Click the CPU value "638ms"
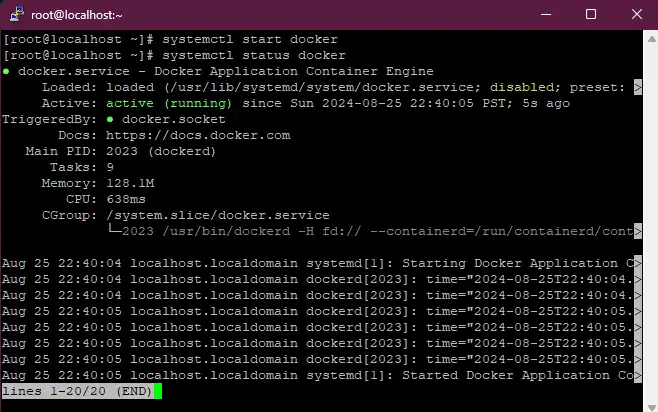Screen dimensions: 658x412 [x=126, y=199]
